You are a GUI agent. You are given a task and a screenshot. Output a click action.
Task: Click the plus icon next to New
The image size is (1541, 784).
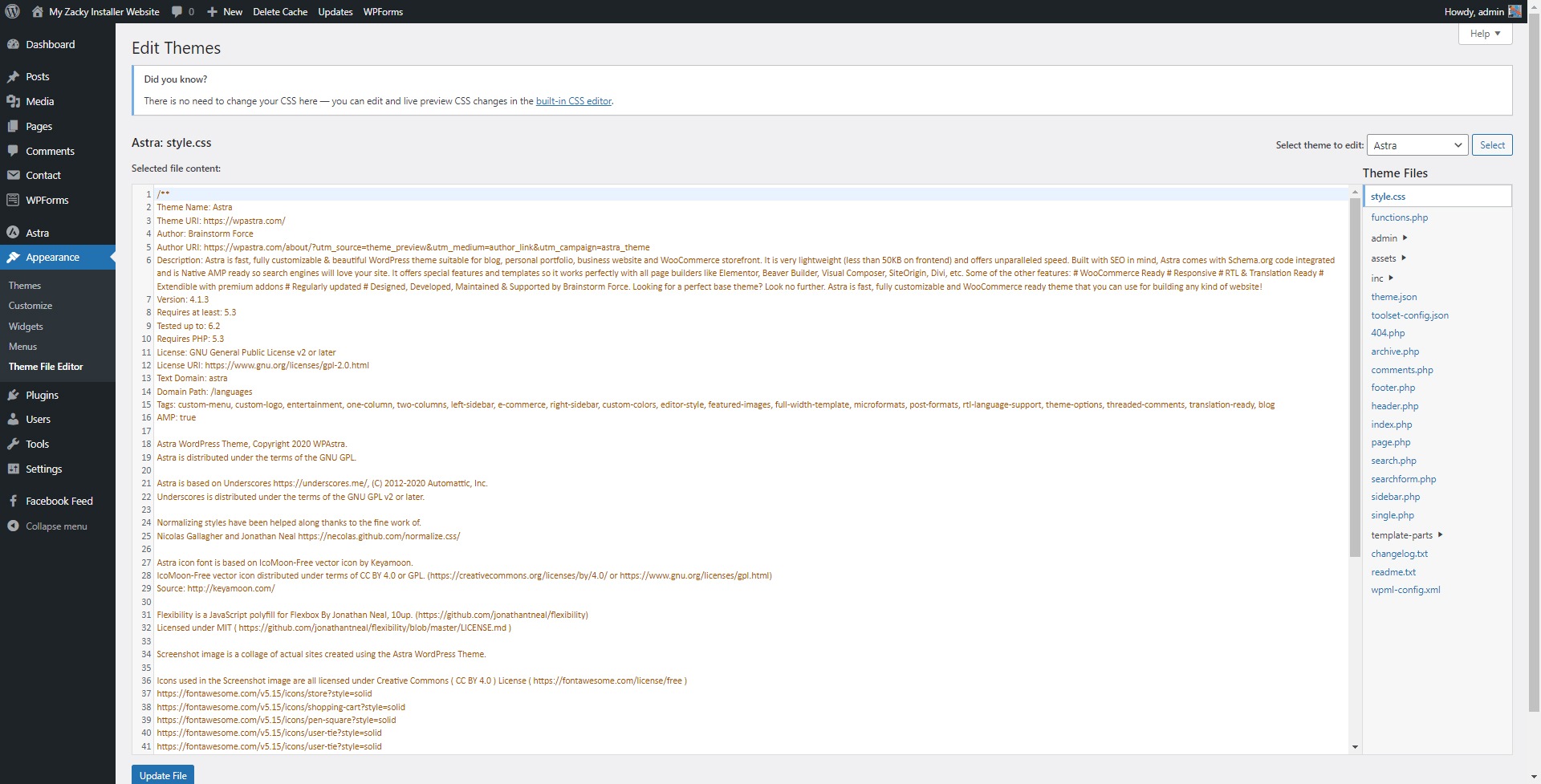(x=212, y=11)
